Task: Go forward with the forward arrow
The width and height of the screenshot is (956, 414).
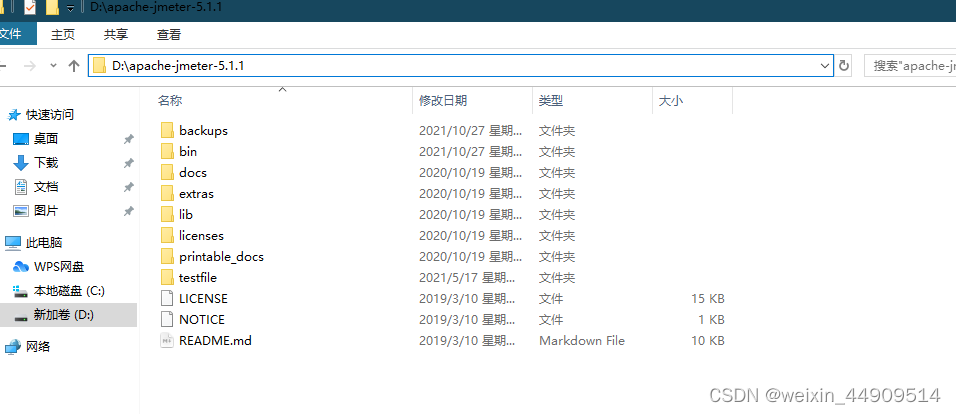Action: [x=29, y=66]
